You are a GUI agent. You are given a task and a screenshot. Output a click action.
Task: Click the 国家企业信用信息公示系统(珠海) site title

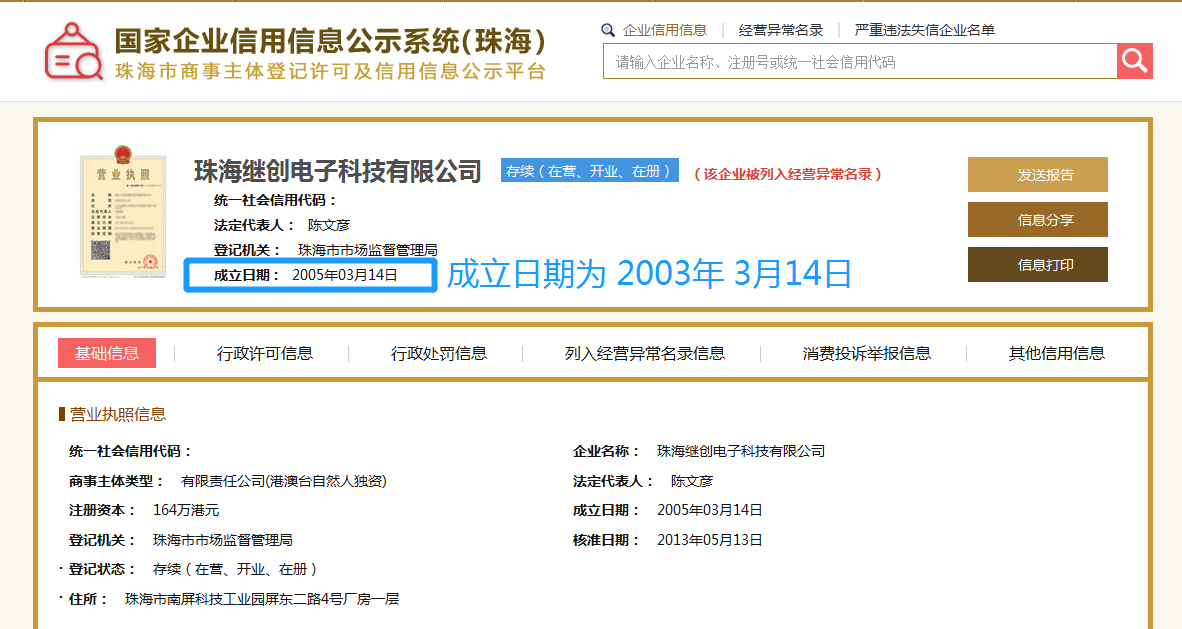(331, 41)
